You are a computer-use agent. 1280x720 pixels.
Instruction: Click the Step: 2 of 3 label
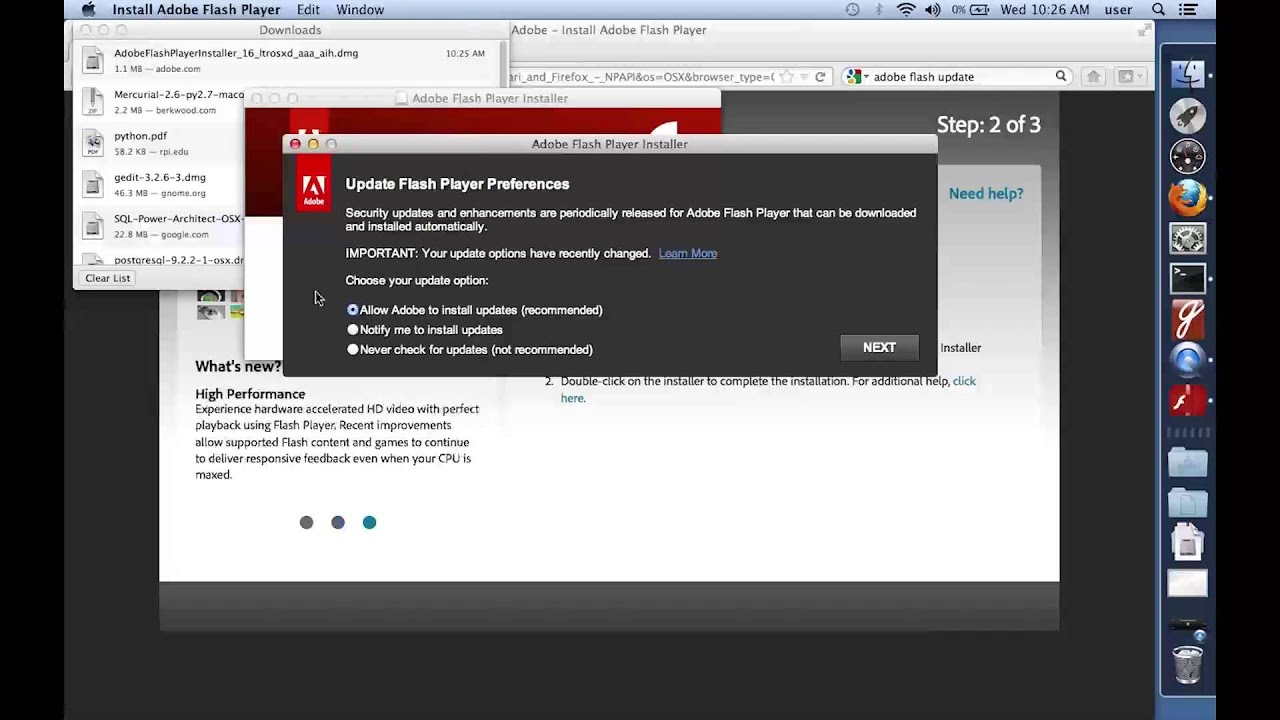click(988, 125)
